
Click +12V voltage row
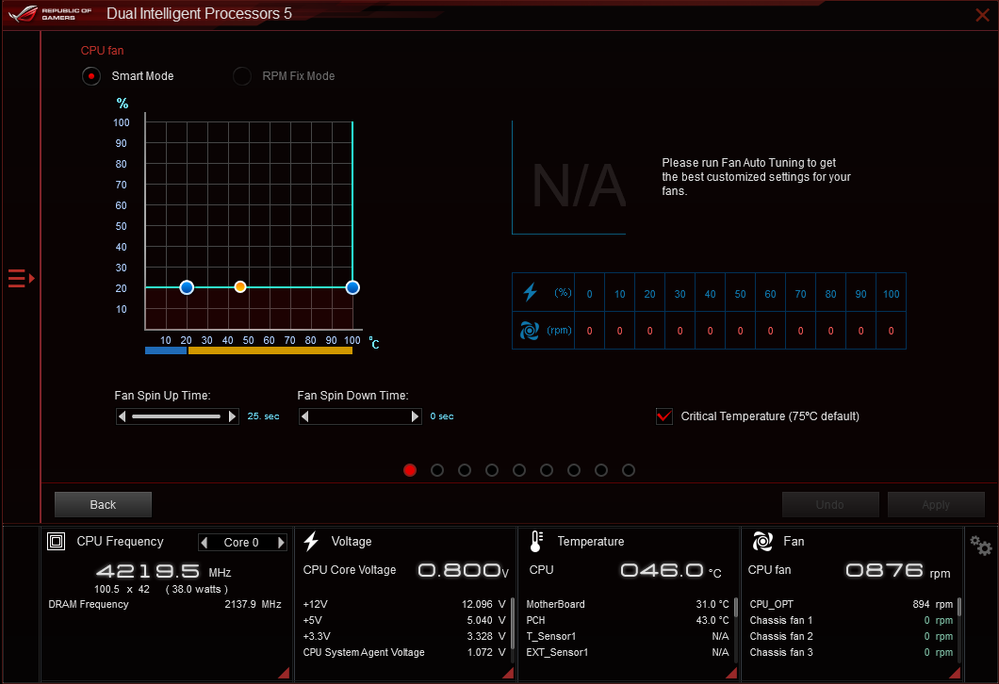click(404, 604)
